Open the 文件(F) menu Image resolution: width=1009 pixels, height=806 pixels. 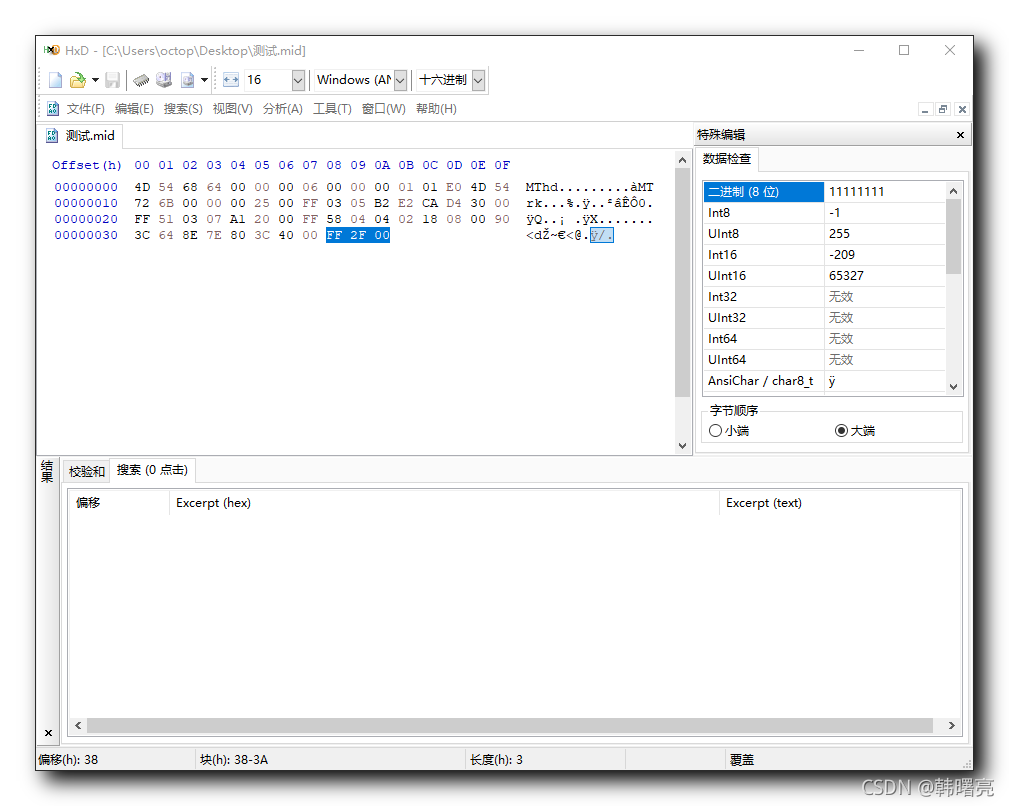click(86, 109)
